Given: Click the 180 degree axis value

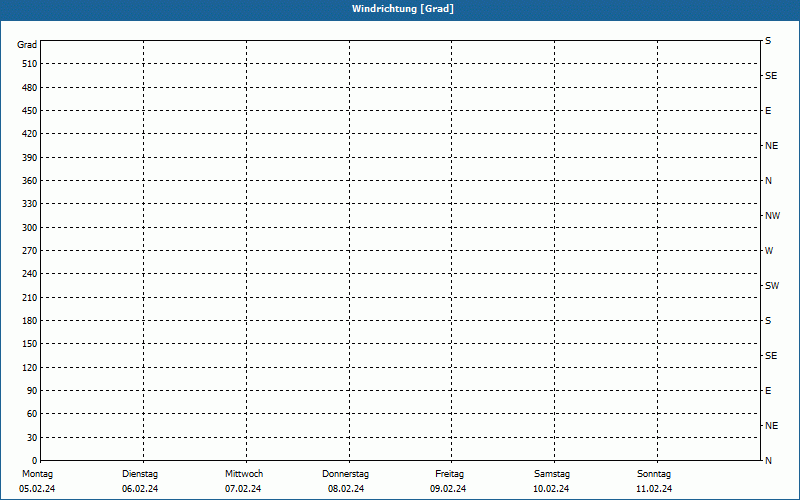Looking at the screenshot, I should (29, 321).
